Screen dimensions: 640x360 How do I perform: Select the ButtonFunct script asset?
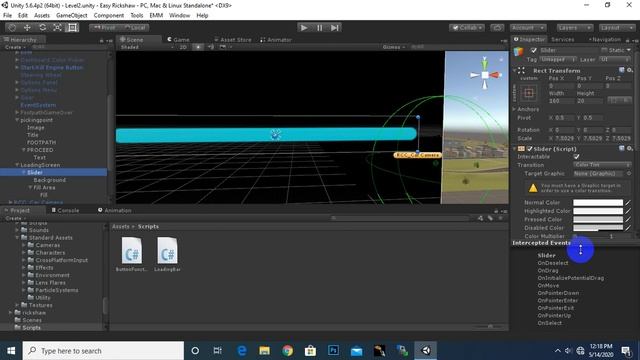tap(131, 254)
